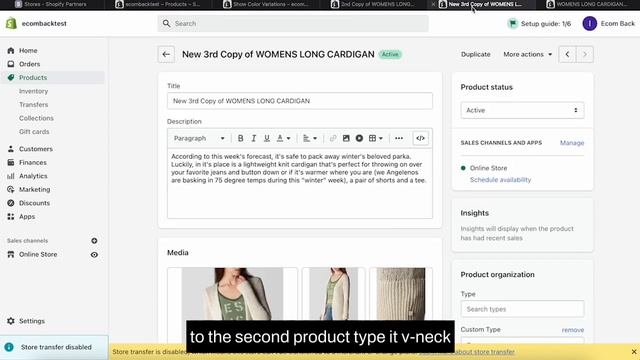Focus the product Title field

(x=300, y=101)
